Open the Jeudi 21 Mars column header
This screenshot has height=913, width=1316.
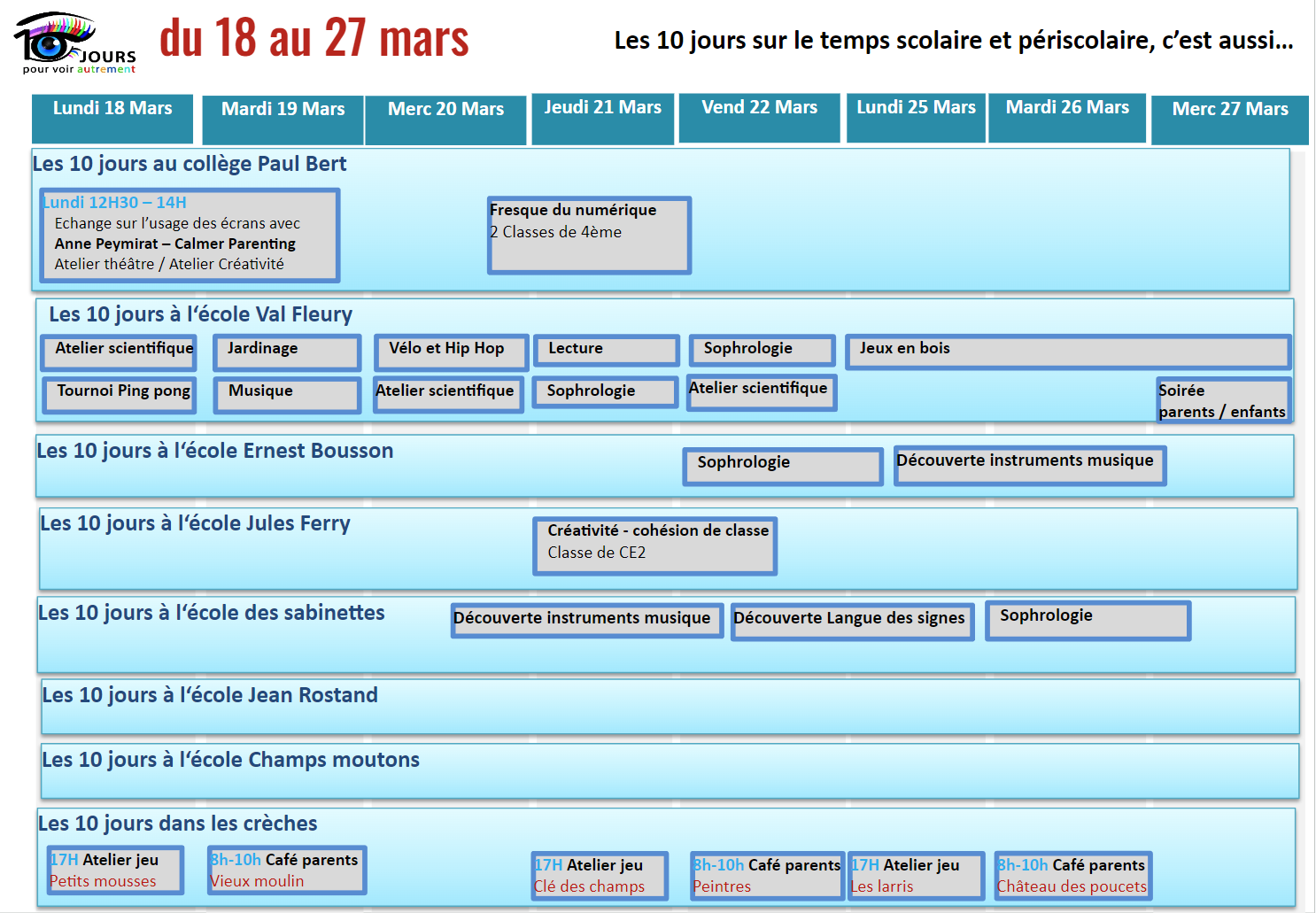pyautogui.click(x=602, y=118)
